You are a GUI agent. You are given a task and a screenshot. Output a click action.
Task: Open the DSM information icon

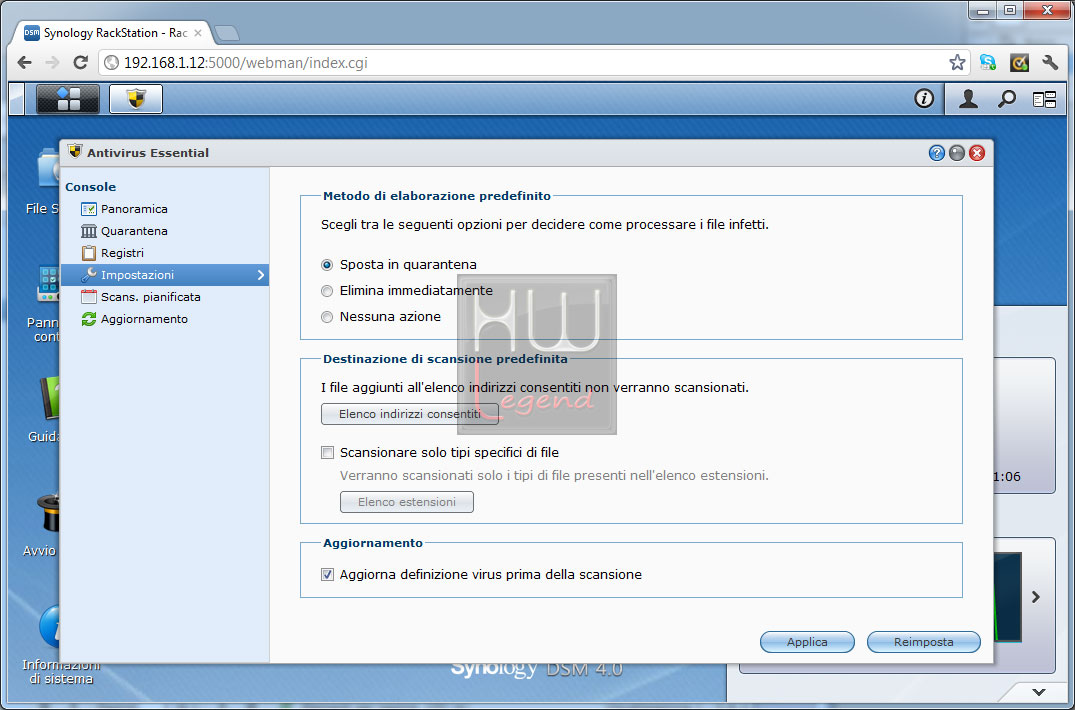click(924, 99)
